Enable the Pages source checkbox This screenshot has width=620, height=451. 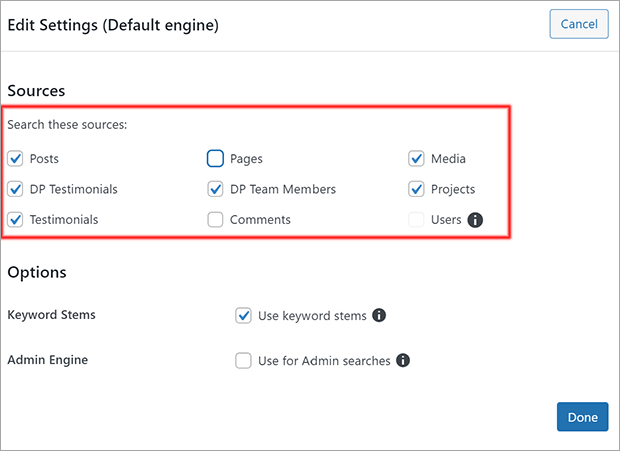coord(215,159)
